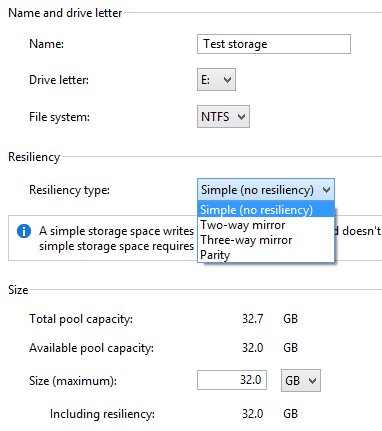Collapse the Resiliency type combo box
This screenshot has width=382, height=431.
(266, 190)
